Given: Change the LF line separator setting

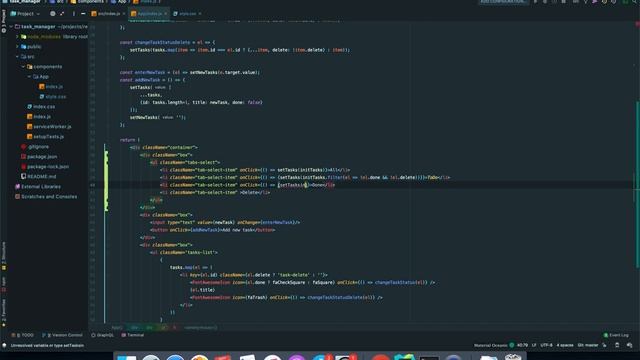Looking at the screenshot, I should point(534,345).
